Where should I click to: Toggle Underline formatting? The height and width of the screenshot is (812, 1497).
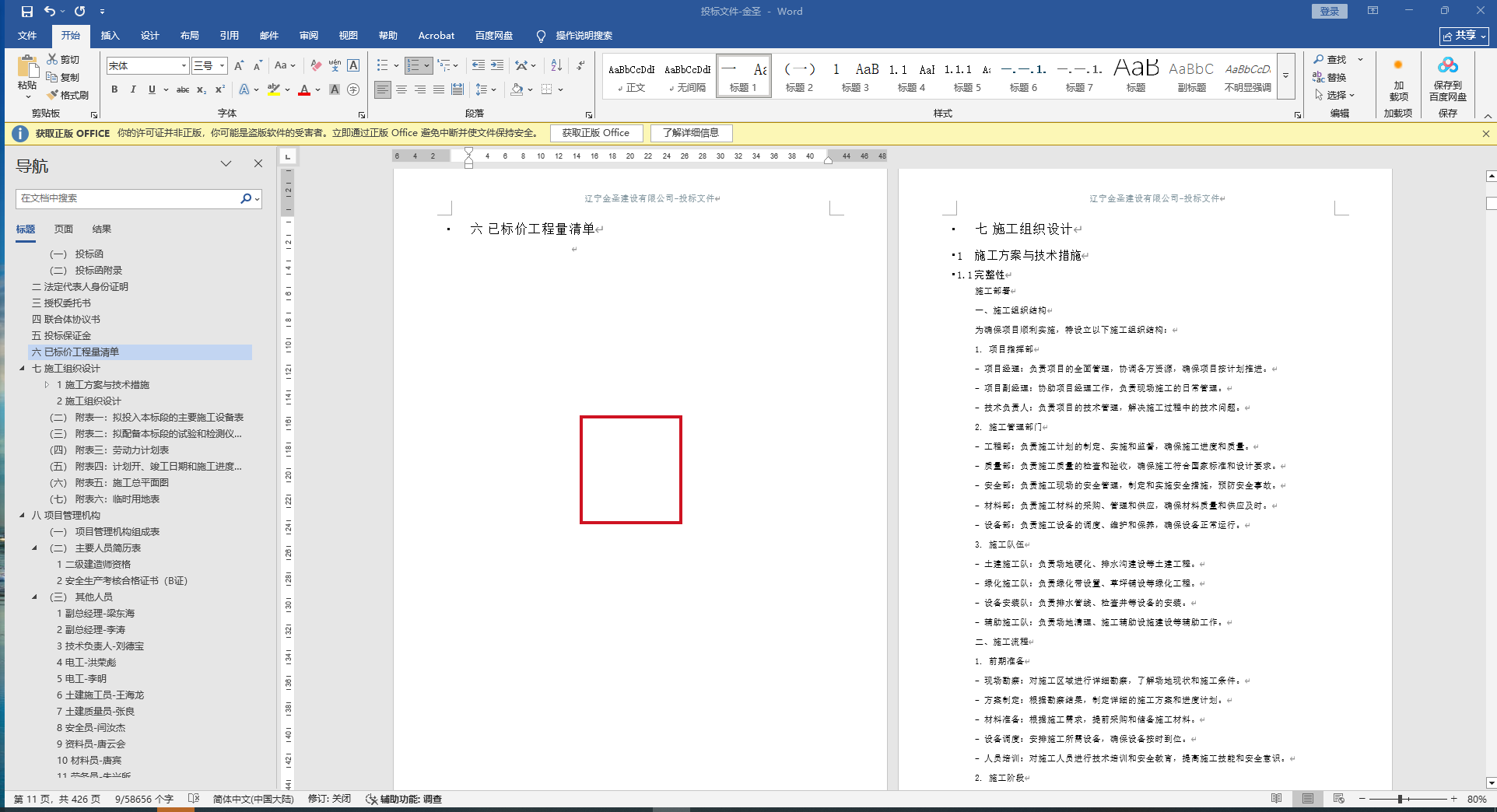tap(152, 89)
